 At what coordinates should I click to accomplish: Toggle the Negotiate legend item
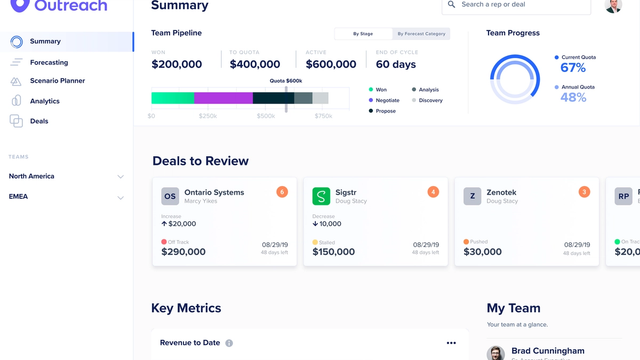[x=384, y=100]
